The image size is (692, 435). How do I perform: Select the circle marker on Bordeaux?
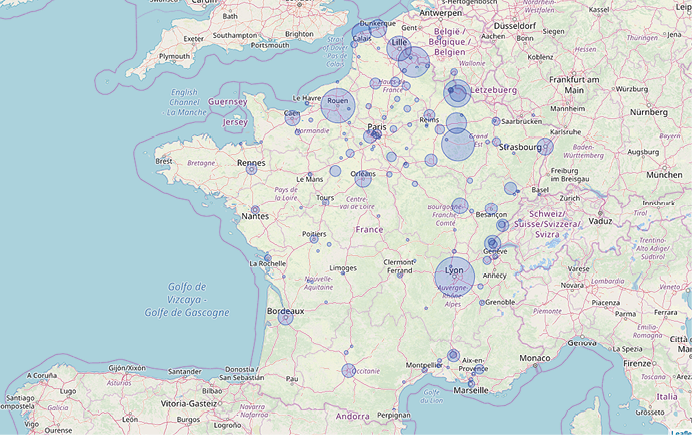point(285,317)
